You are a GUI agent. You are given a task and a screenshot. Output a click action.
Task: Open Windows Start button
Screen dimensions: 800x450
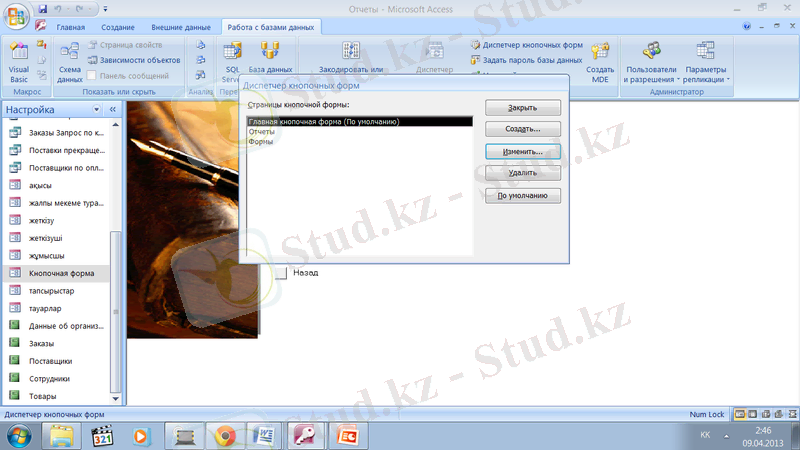coord(18,436)
